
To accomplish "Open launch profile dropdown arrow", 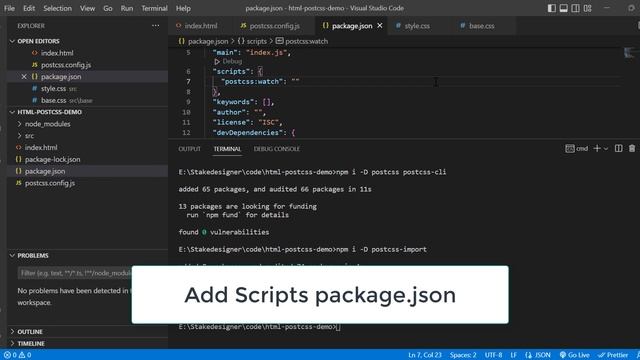I will click(606, 149).
